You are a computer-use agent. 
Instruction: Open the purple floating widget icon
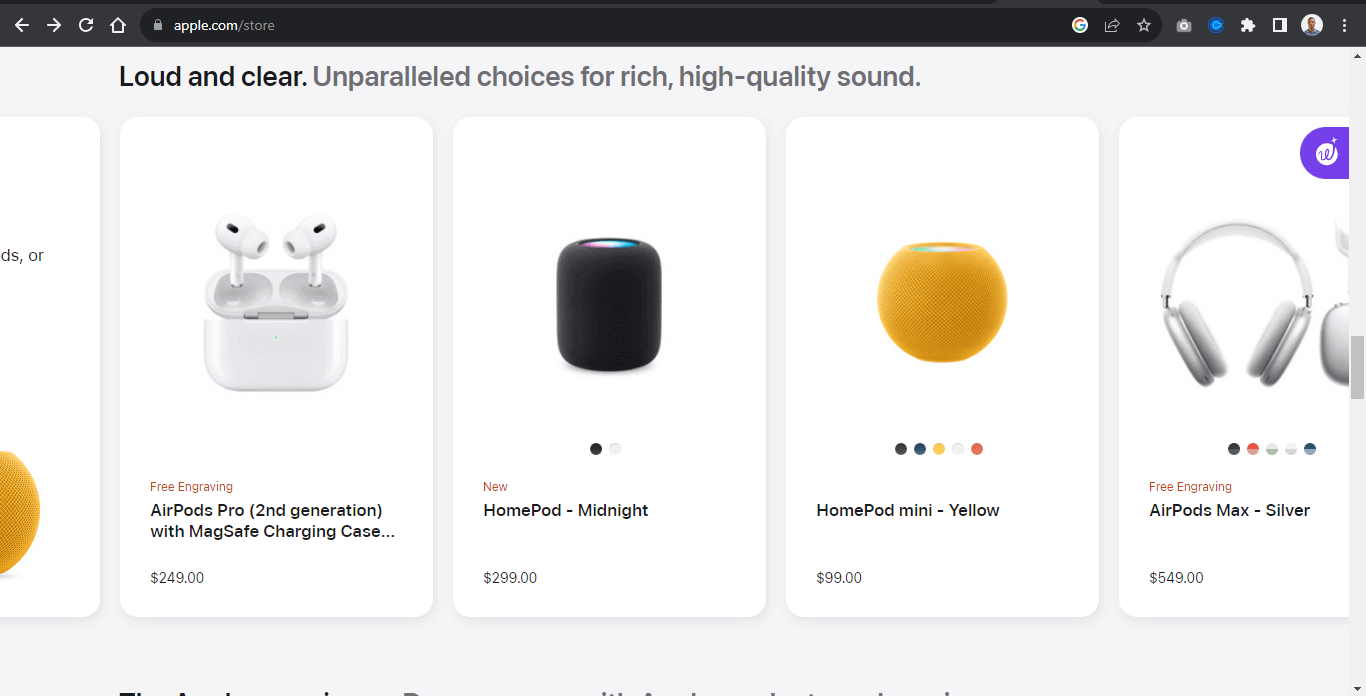[x=1326, y=153]
